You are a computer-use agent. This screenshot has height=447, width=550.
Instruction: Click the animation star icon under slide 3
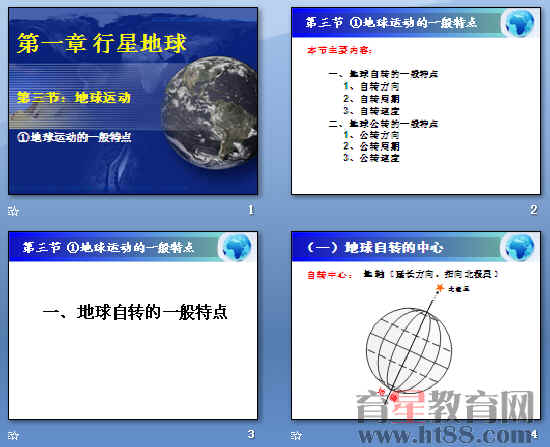13,435
